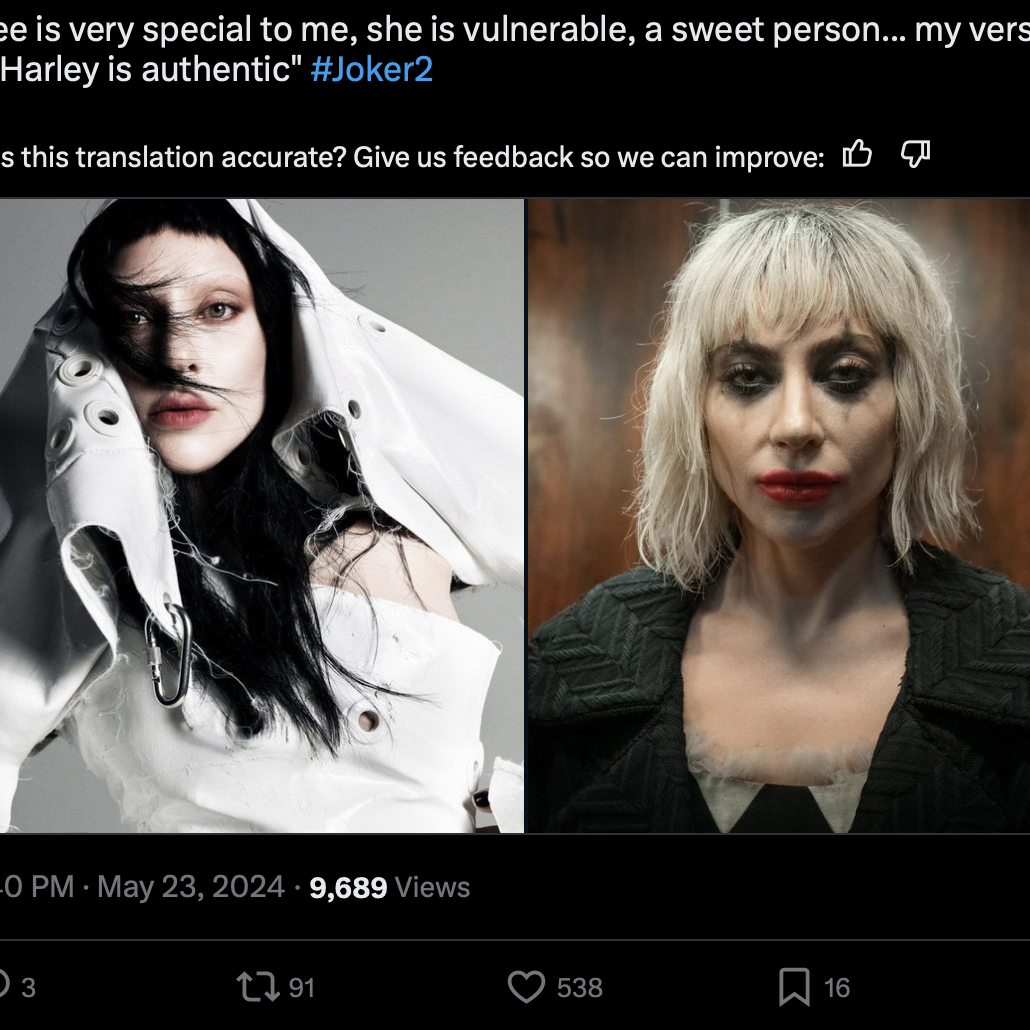
Task: Click the word "Views" beside the view count
Action: (432, 887)
